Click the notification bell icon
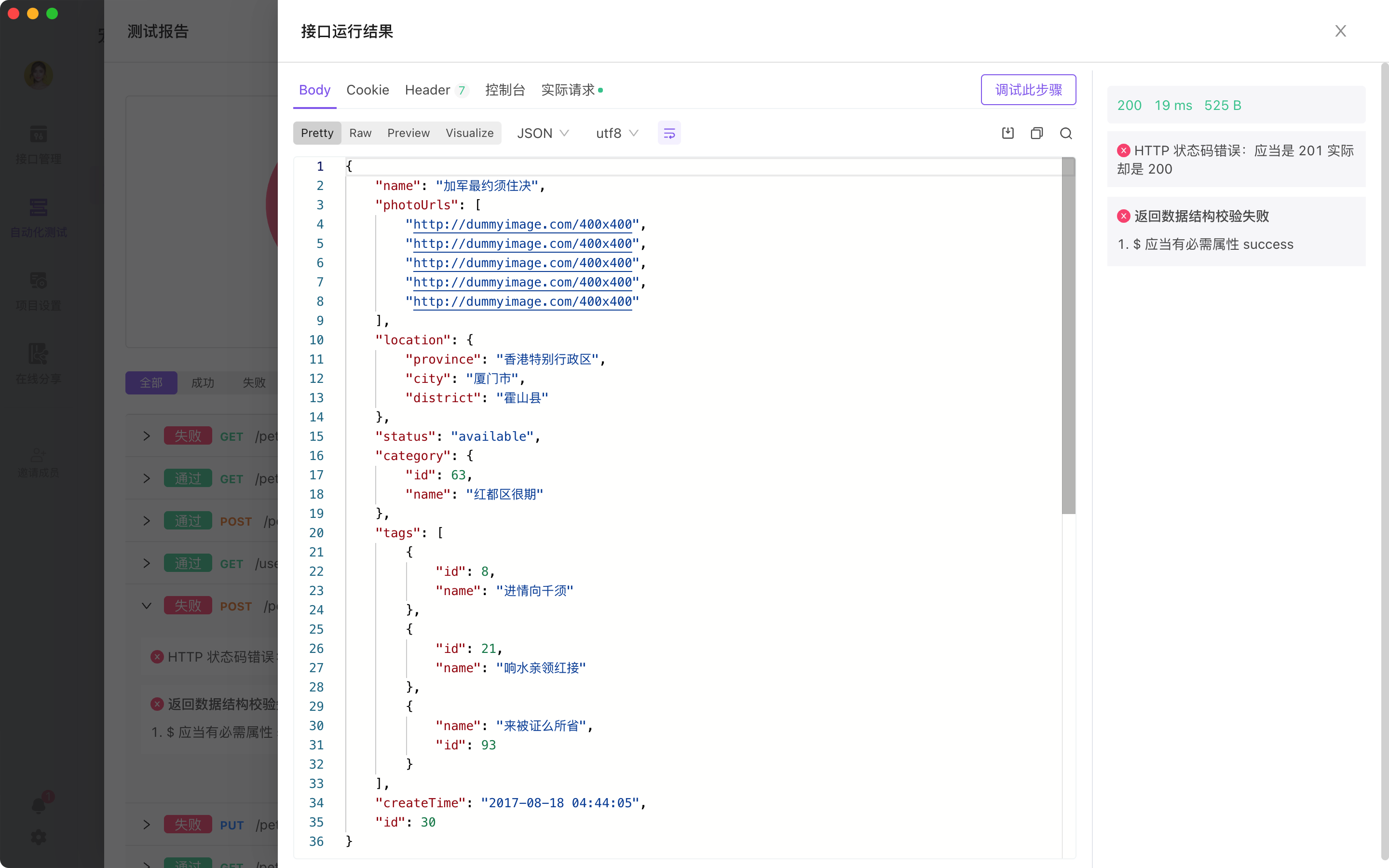The height and width of the screenshot is (868, 1389). (x=39, y=806)
